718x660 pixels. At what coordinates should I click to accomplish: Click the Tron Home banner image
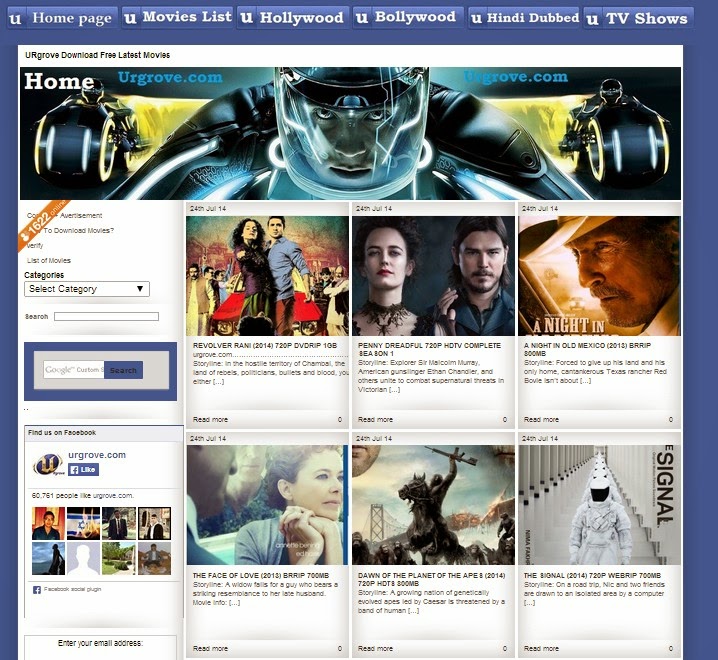click(350, 133)
